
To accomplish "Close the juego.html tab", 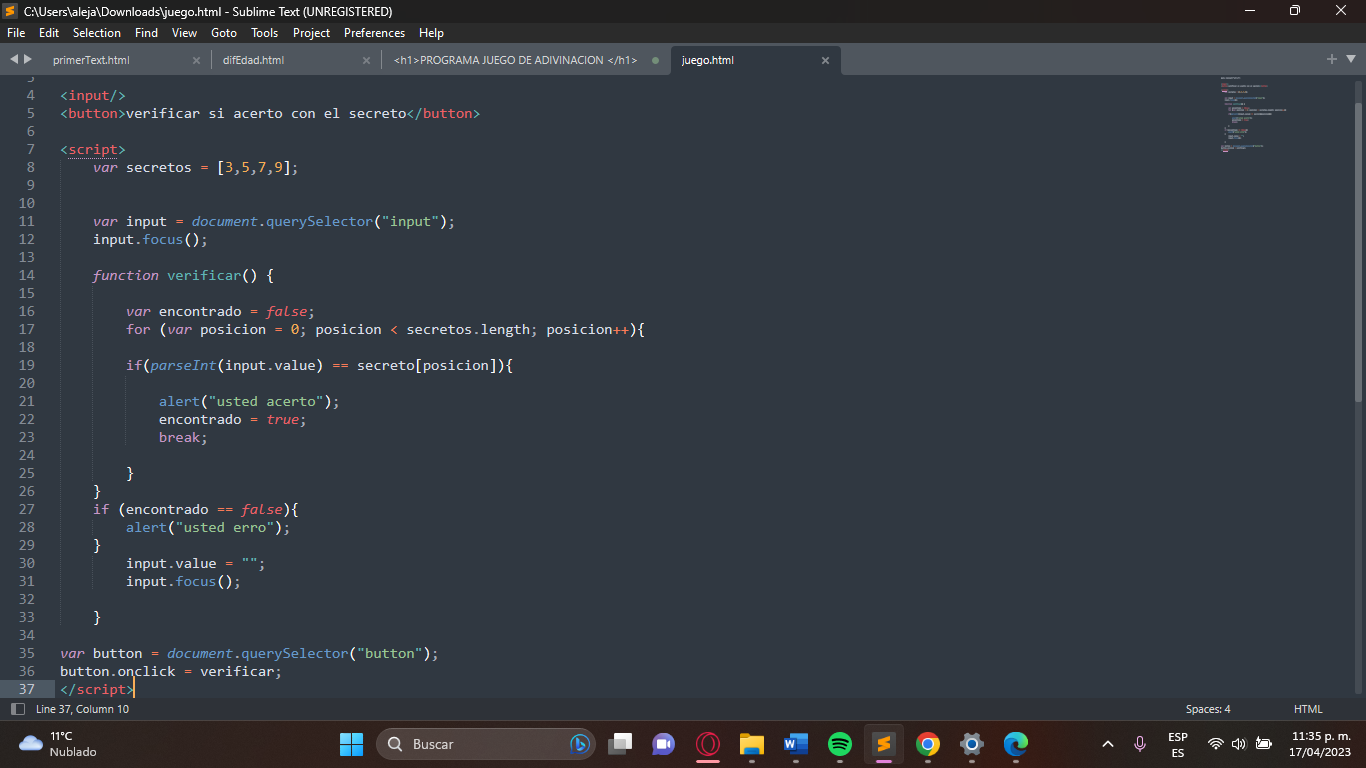I will point(825,60).
